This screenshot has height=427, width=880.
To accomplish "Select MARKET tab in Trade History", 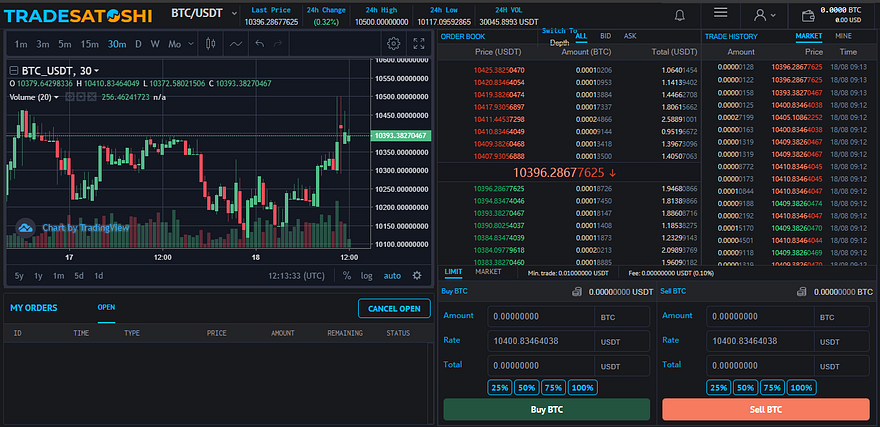I will coord(809,36).
